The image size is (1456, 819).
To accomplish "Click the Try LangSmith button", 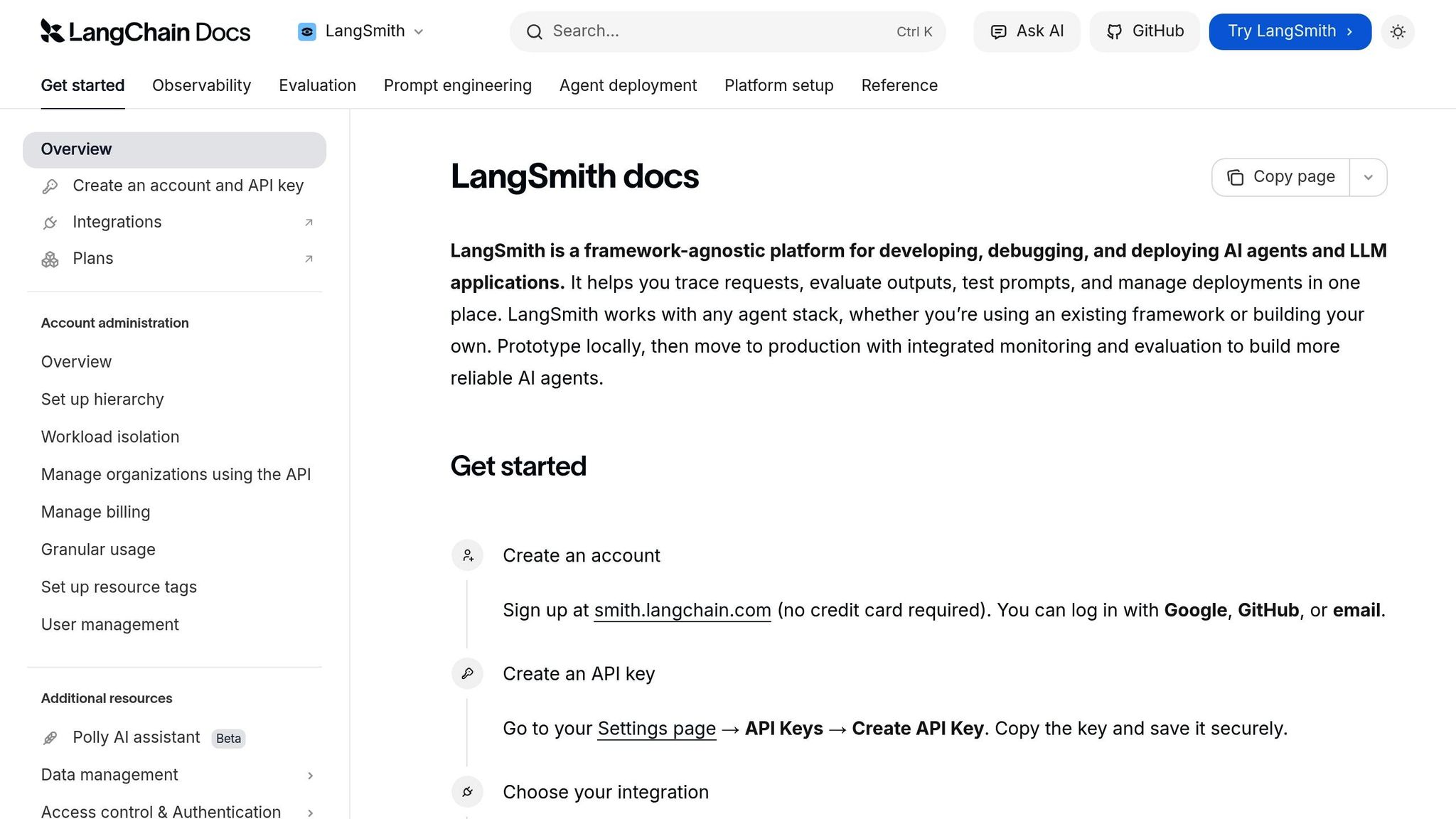I will (x=1289, y=31).
